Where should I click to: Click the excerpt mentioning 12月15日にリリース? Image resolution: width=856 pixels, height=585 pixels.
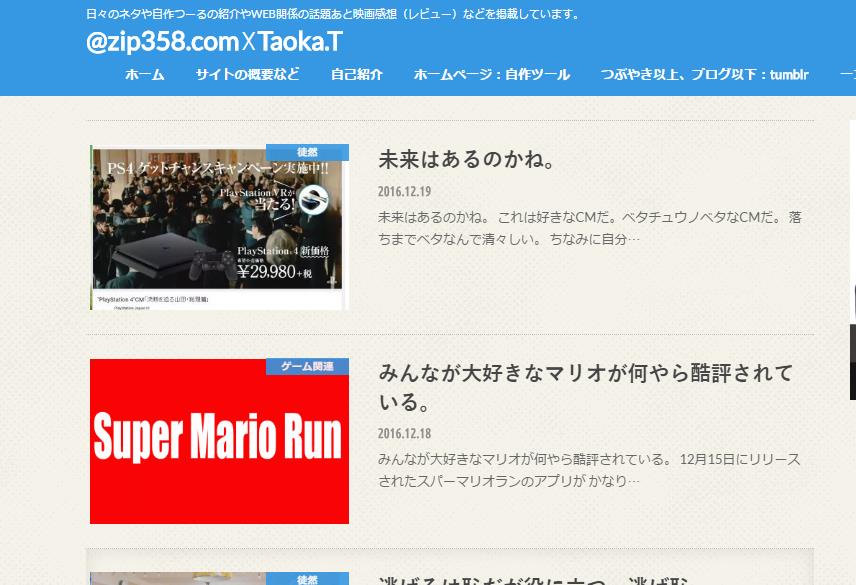tap(590, 470)
